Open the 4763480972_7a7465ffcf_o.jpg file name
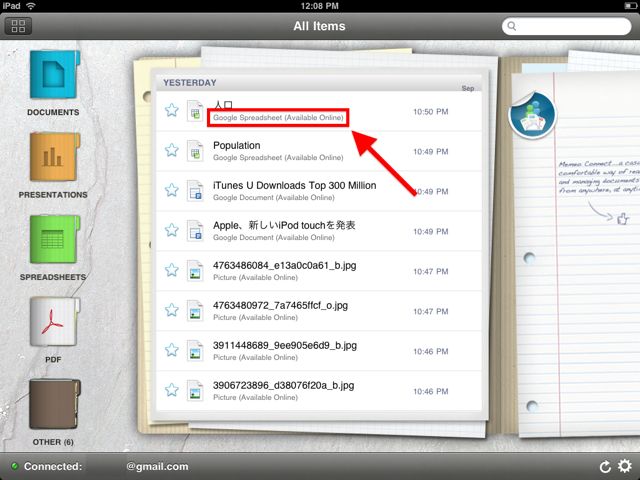 click(x=280, y=306)
